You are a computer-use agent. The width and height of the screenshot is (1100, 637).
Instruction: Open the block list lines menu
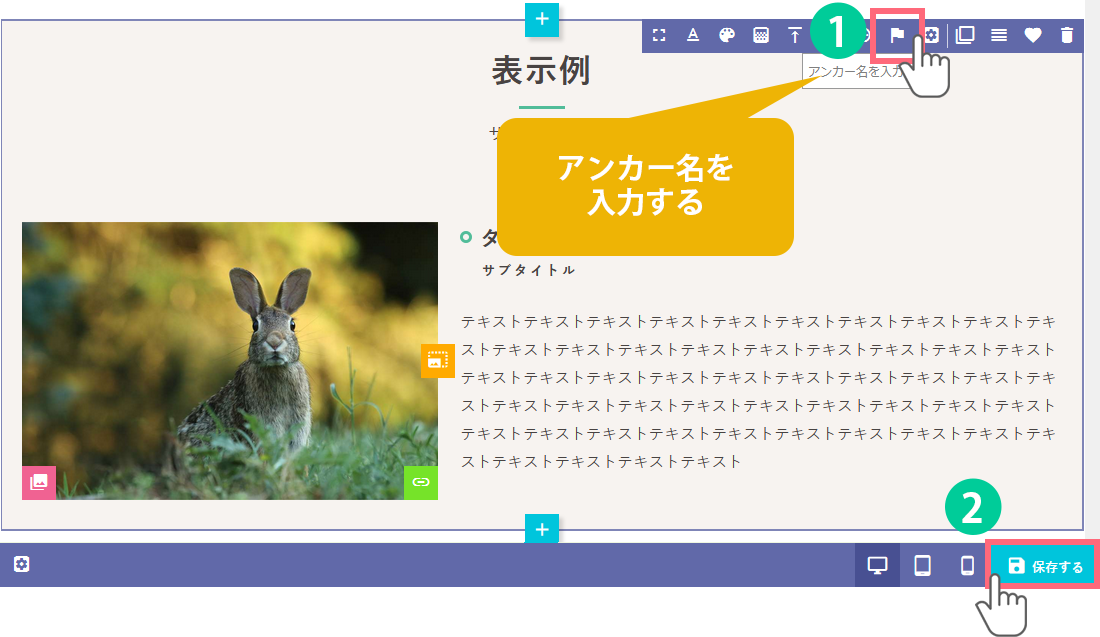[999, 36]
